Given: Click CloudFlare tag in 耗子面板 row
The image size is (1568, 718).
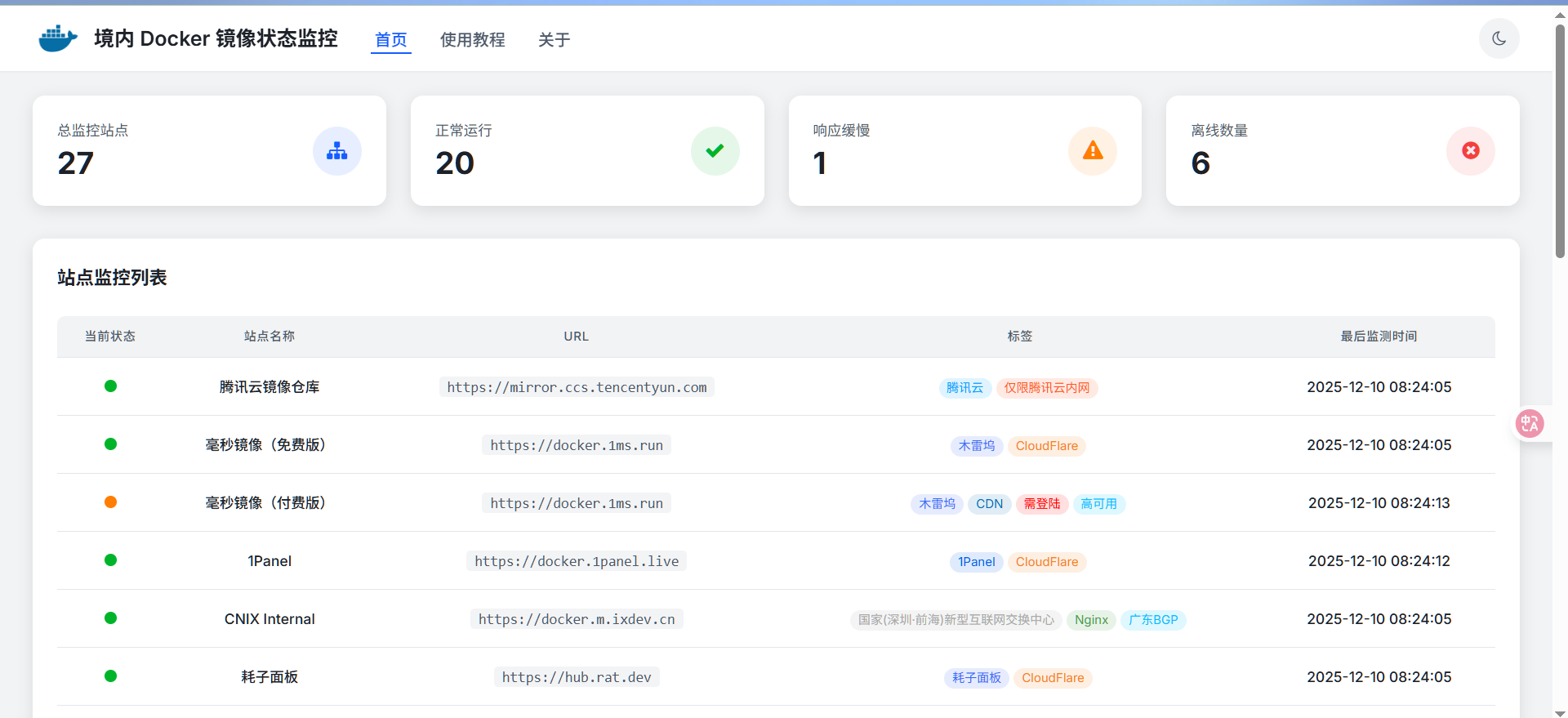Looking at the screenshot, I should click(1053, 678).
